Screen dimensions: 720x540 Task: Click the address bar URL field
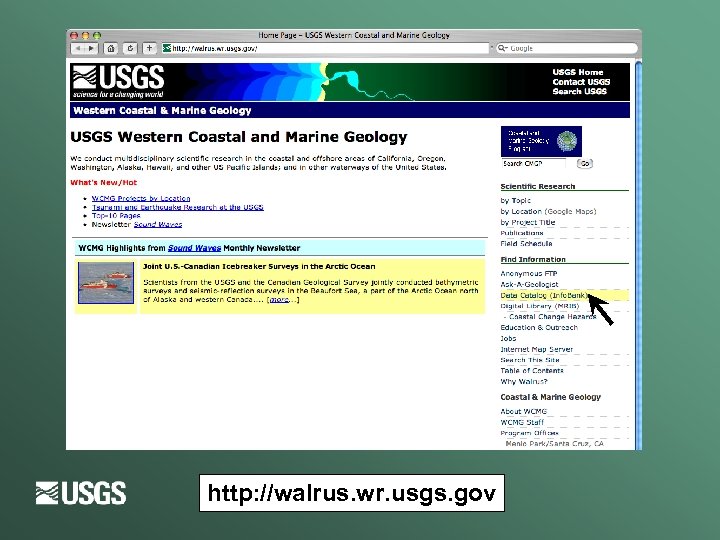tap(325, 48)
